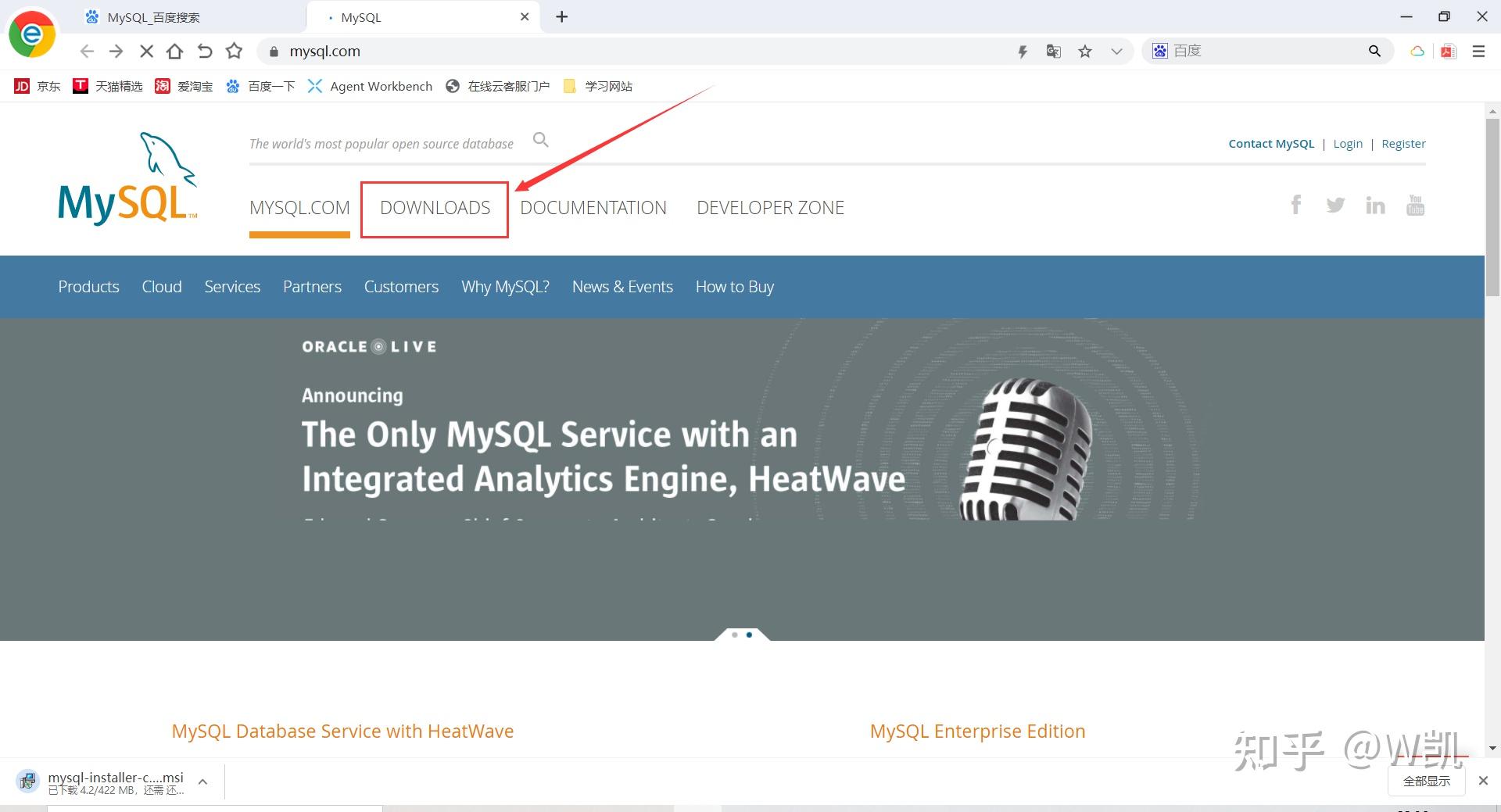Open the Register link

[1403, 144]
